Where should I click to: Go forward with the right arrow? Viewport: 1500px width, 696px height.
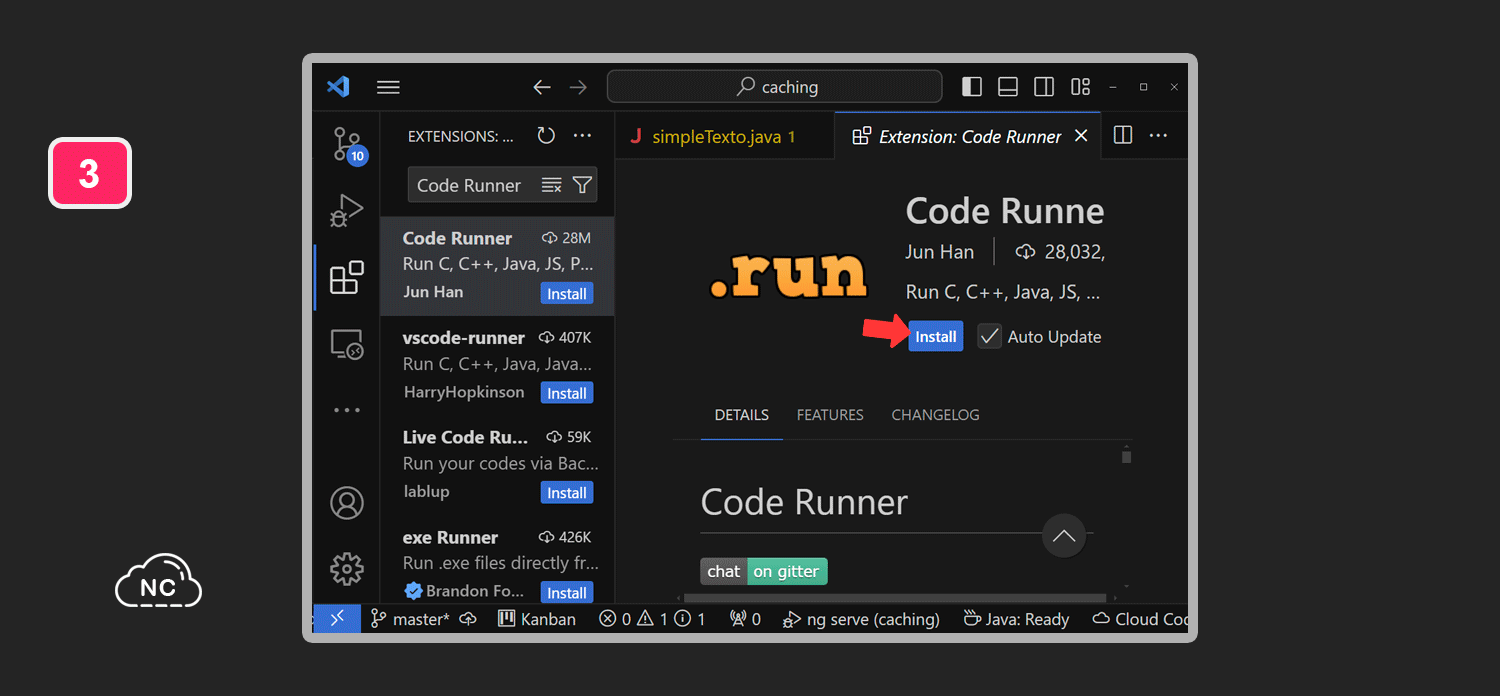pos(578,87)
